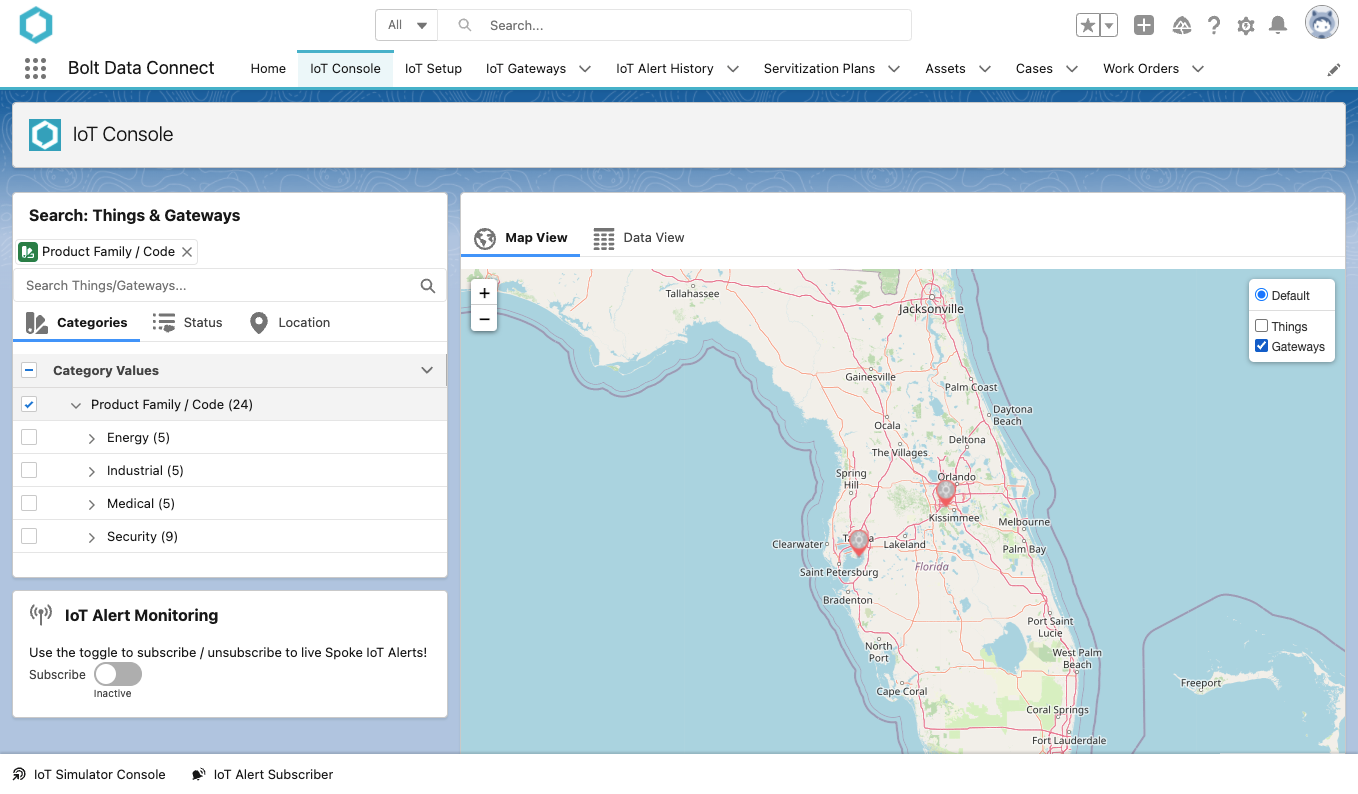Open the IoT Gateways tab dropdown arrow
This screenshot has width=1358, height=794.
(585, 69)
